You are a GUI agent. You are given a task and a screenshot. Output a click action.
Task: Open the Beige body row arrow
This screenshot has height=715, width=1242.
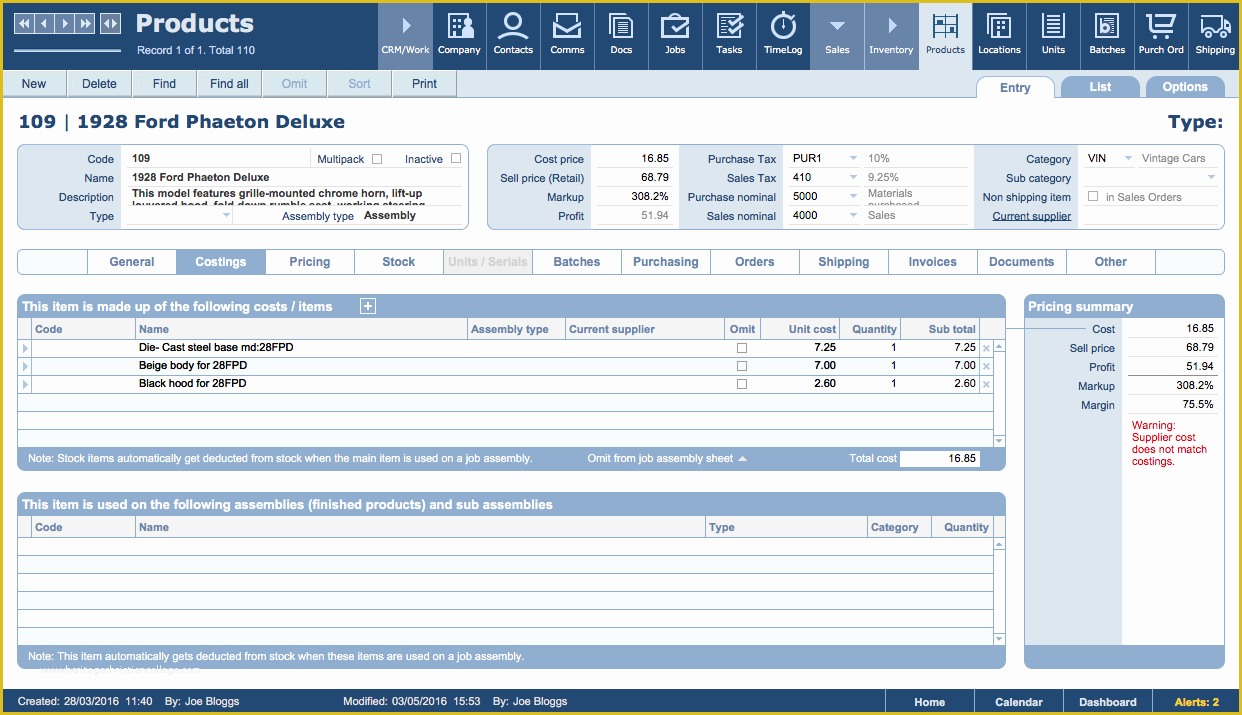tap(25, 366)
